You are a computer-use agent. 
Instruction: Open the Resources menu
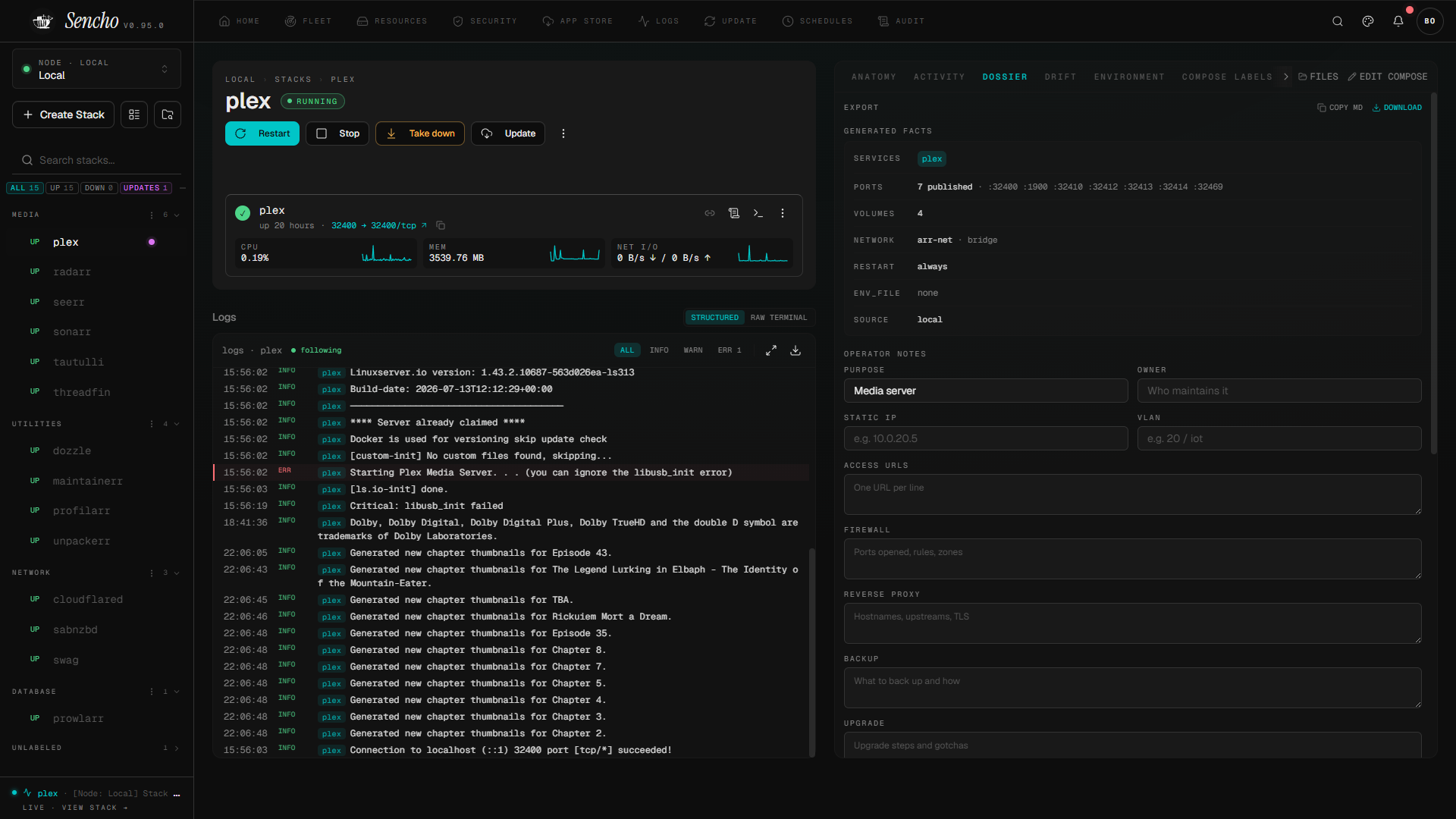(x=391, y=21)
